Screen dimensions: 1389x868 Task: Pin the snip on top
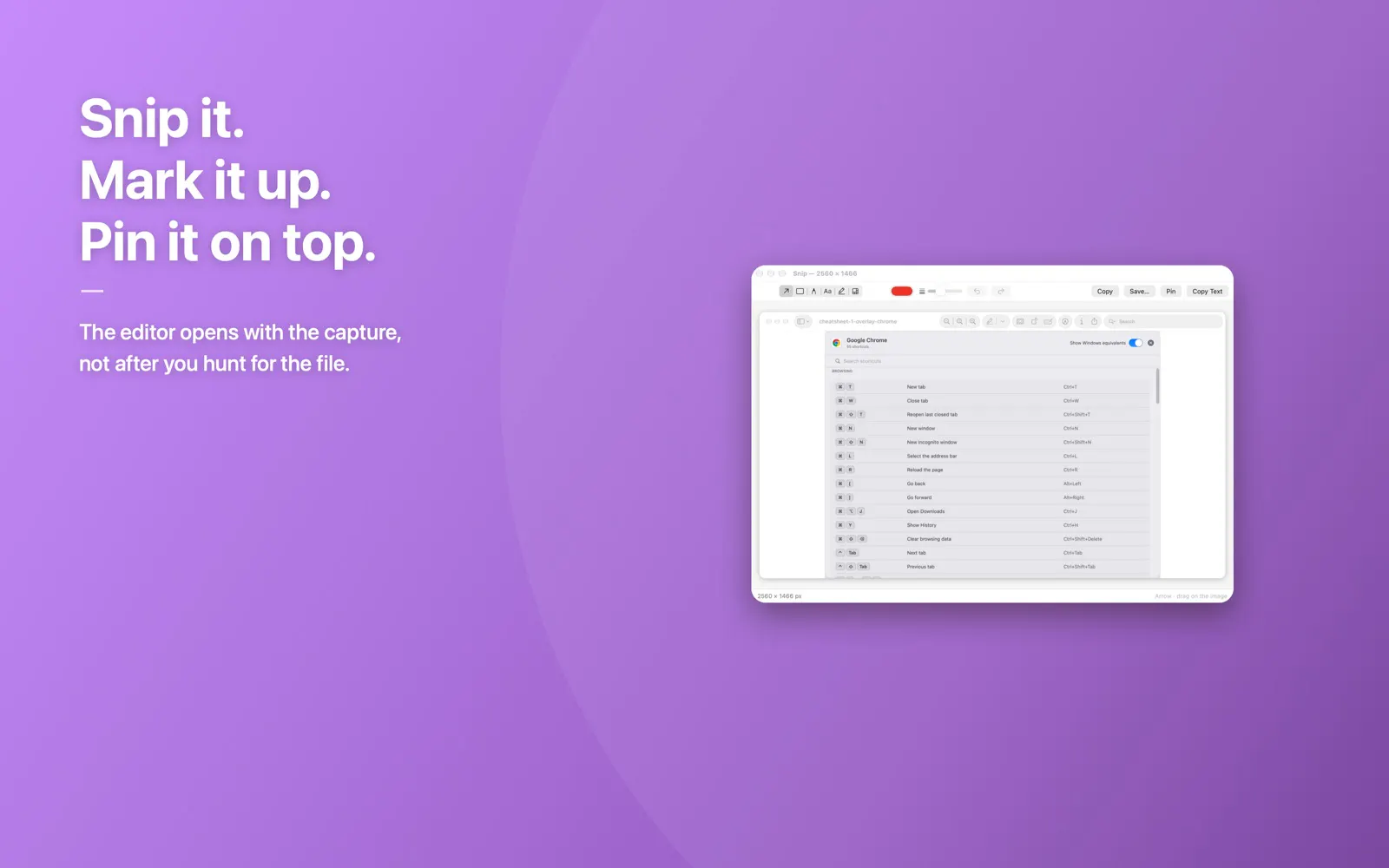pos(1171,292)
